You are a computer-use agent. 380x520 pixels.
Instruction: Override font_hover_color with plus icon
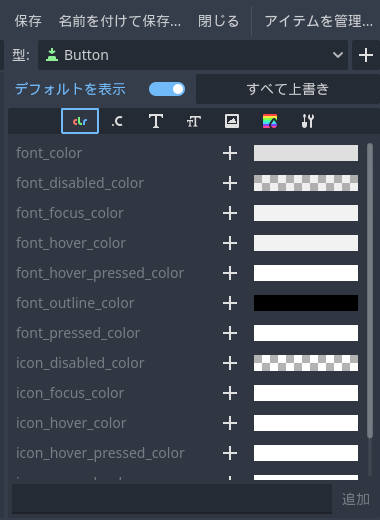pos(230,243)
